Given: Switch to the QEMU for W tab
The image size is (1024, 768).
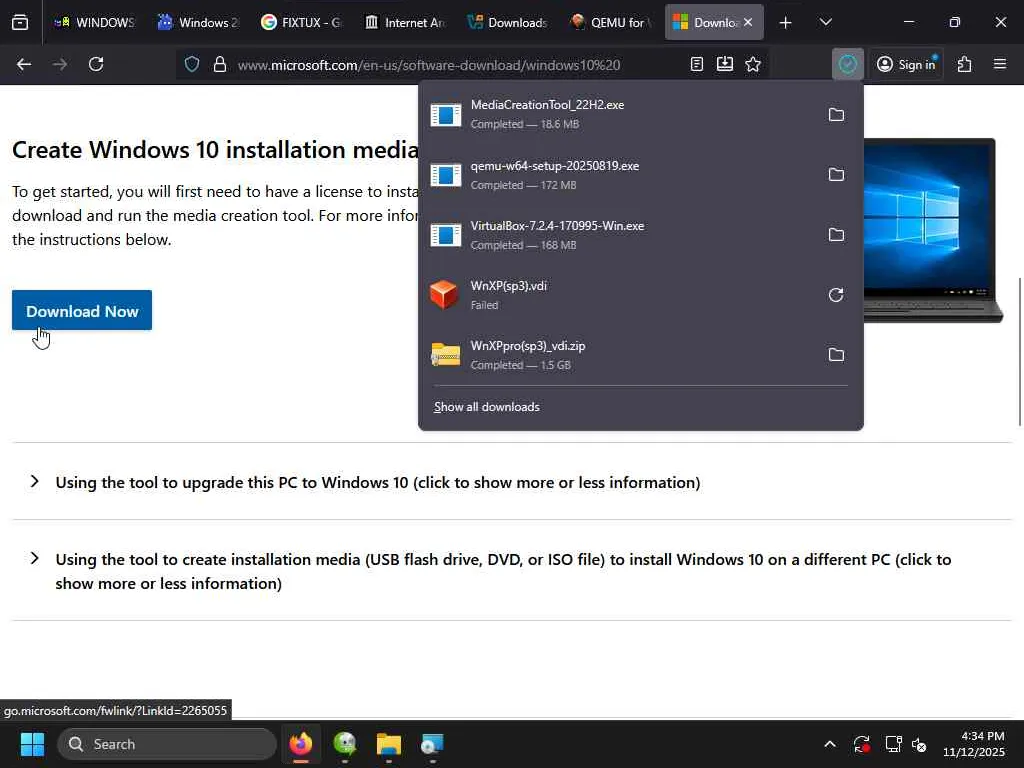Looking at the screenshot, I should [611, 23].
